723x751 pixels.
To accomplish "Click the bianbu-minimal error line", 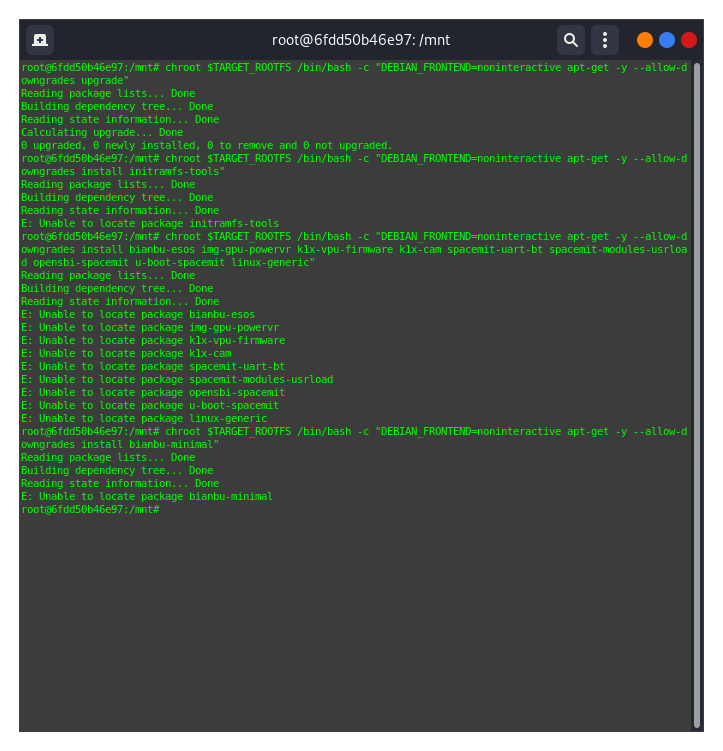I will (147, 496).
